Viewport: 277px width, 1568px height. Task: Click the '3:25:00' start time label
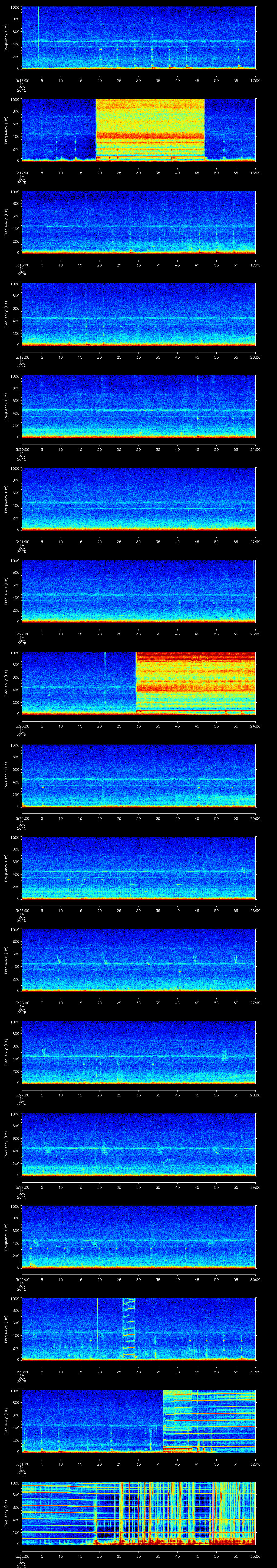[x=22, y=910]
